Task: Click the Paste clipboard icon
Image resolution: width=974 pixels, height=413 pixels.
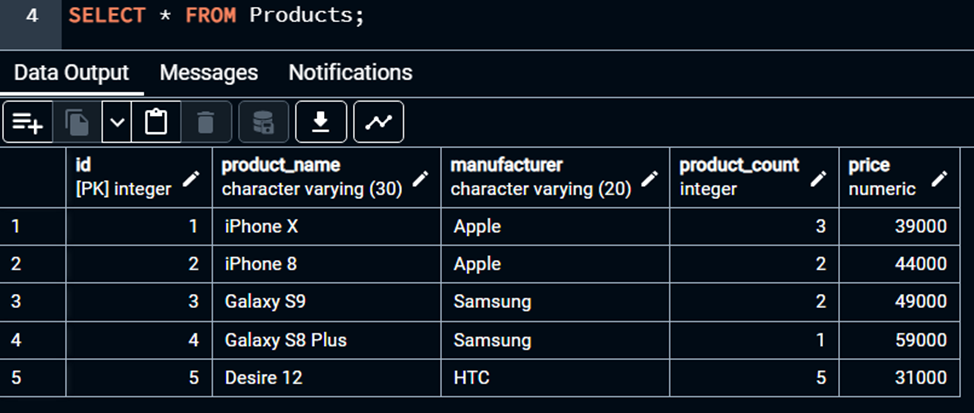Action: [x=156, y=122]
